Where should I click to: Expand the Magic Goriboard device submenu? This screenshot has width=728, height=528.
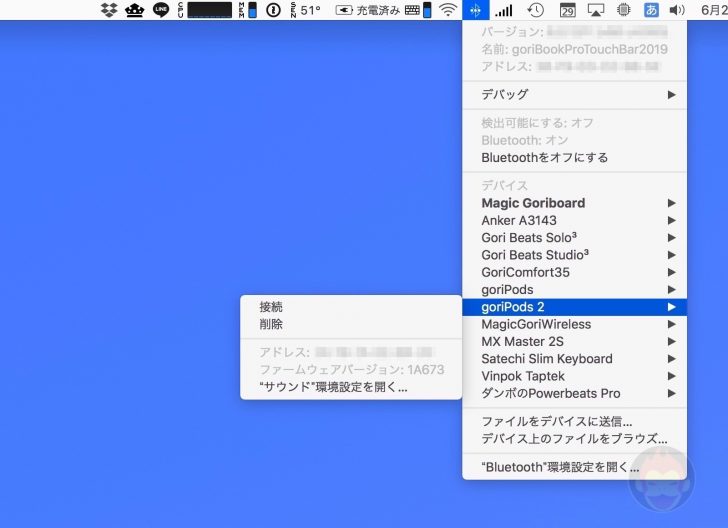pos(575,203)
